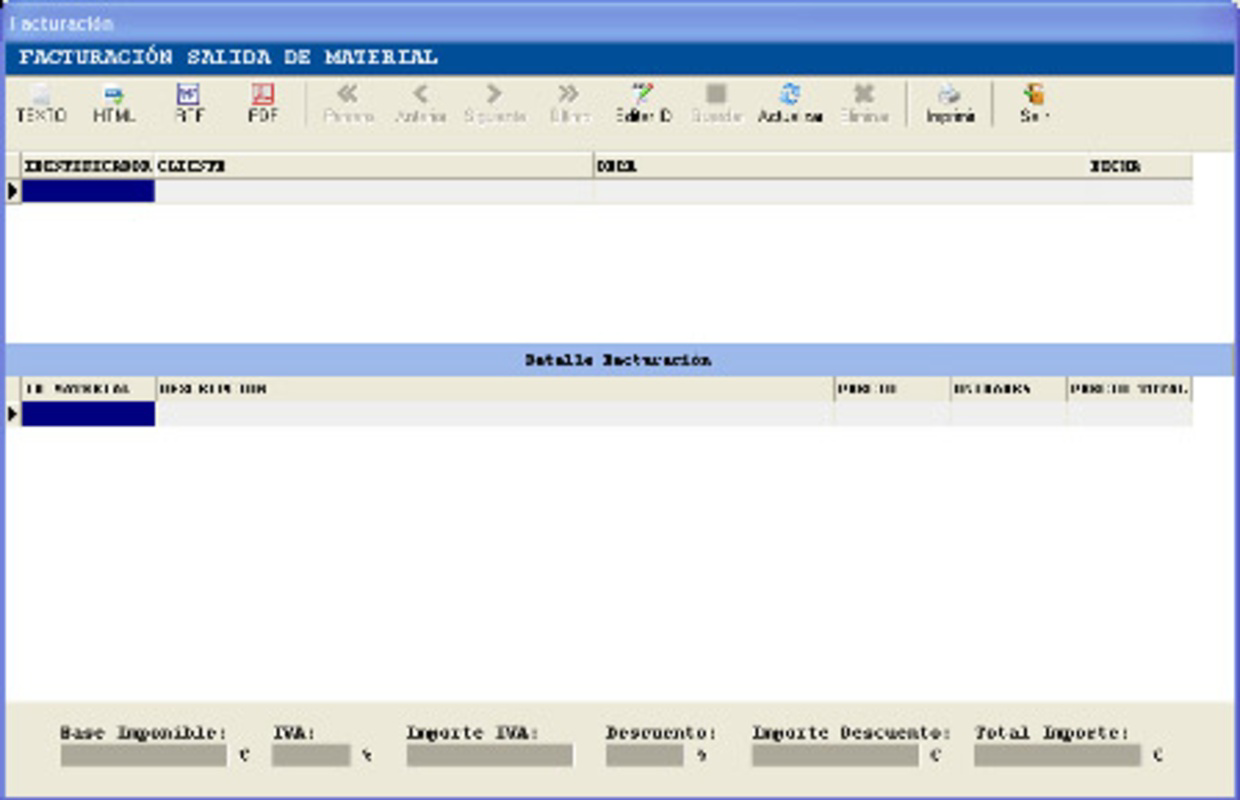The image size is (1240, 800).
Task: Click the Total Importe field
Action: click(x=1058, y=755)
